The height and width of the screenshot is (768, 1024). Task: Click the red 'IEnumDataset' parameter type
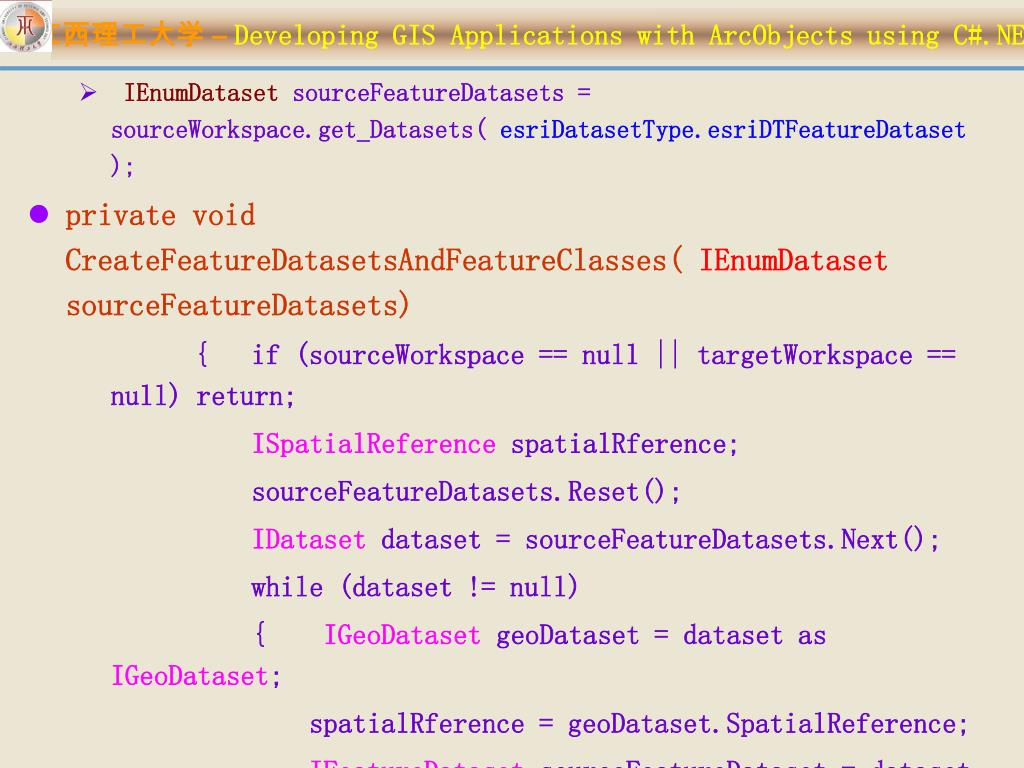pos(793,261)
